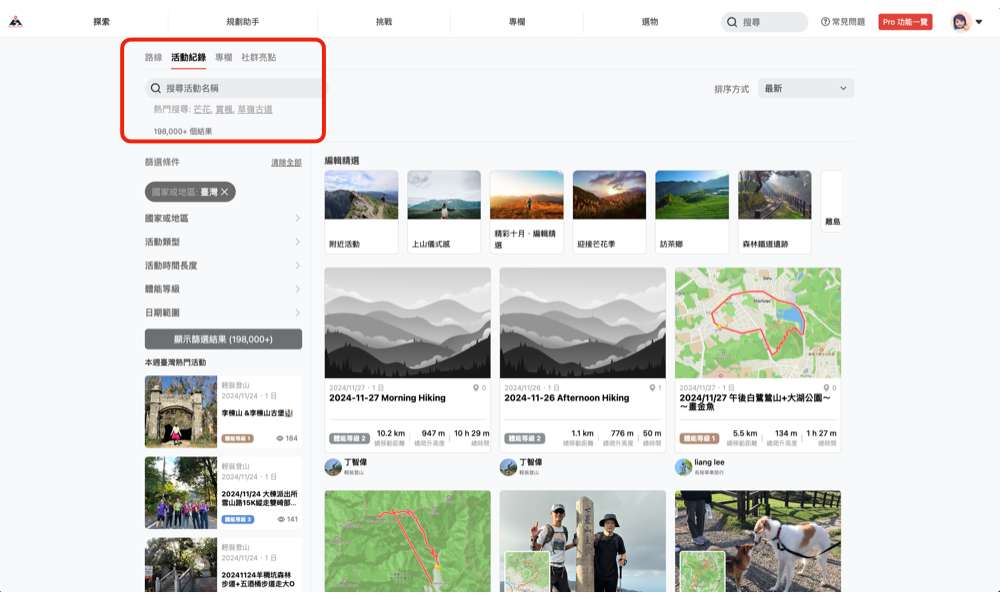Click the question mark icon by 常見問題

(825, 22)
